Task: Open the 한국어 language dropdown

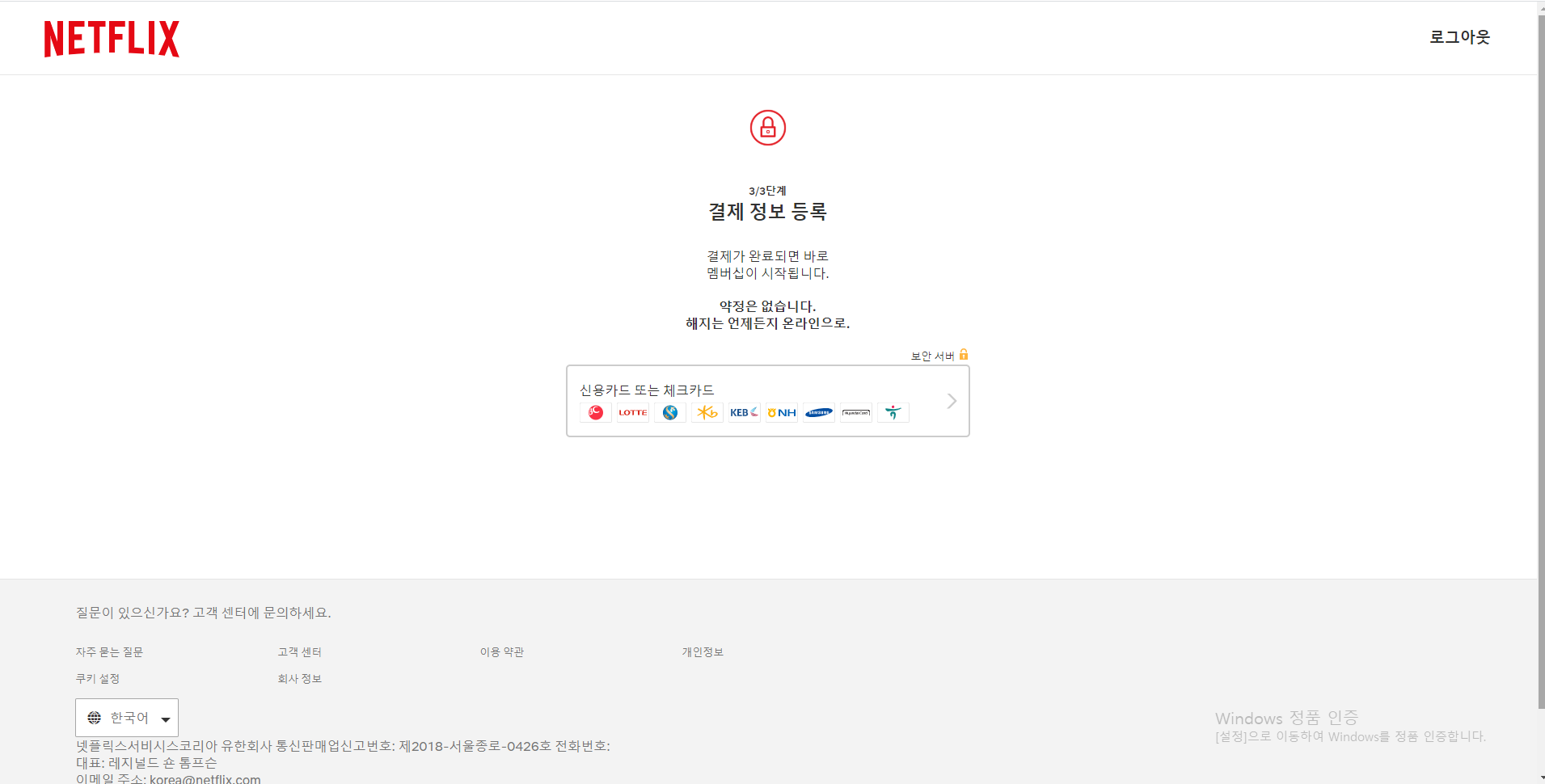Action: (x=127, y=718)
